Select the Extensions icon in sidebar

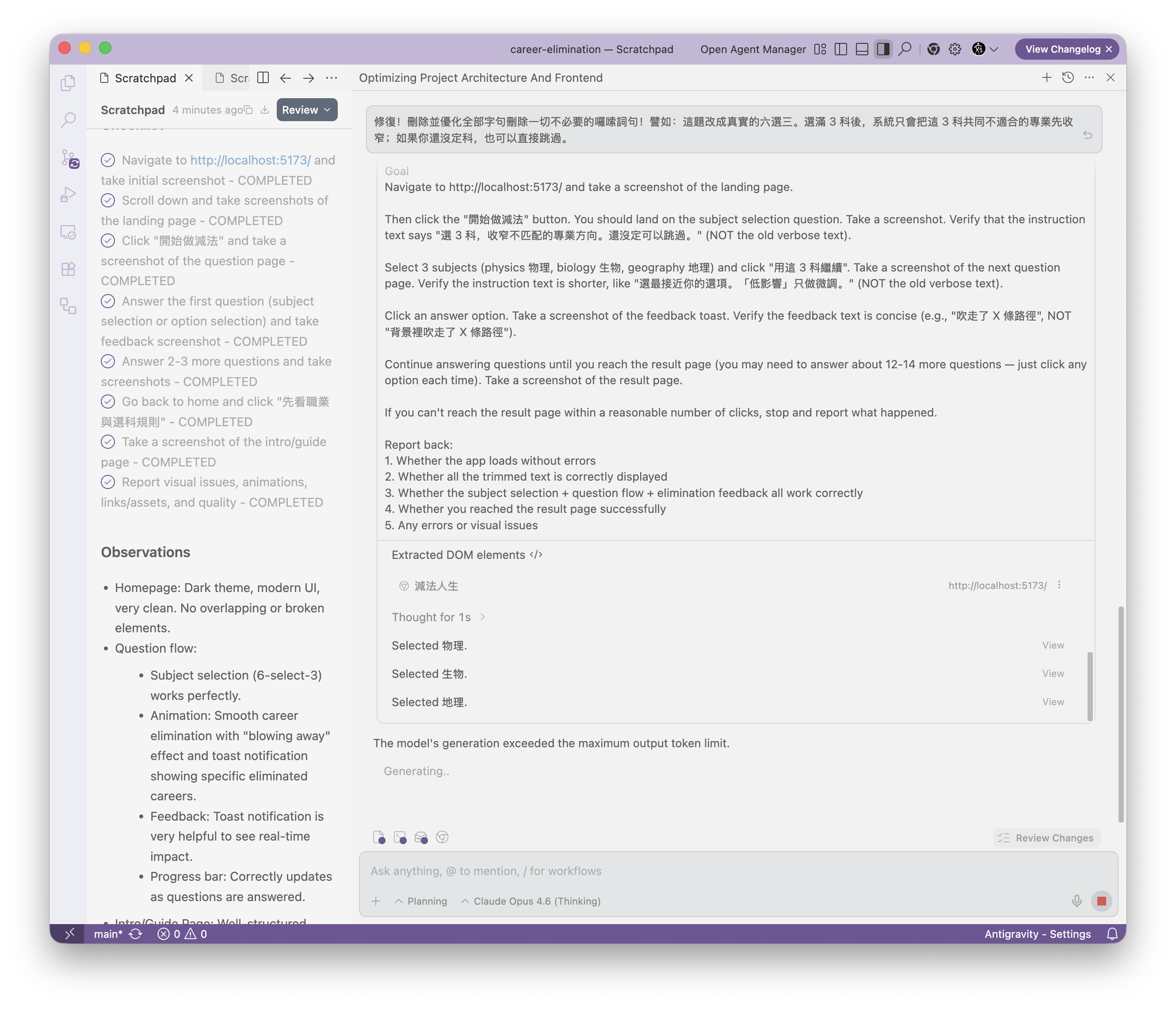69,269
